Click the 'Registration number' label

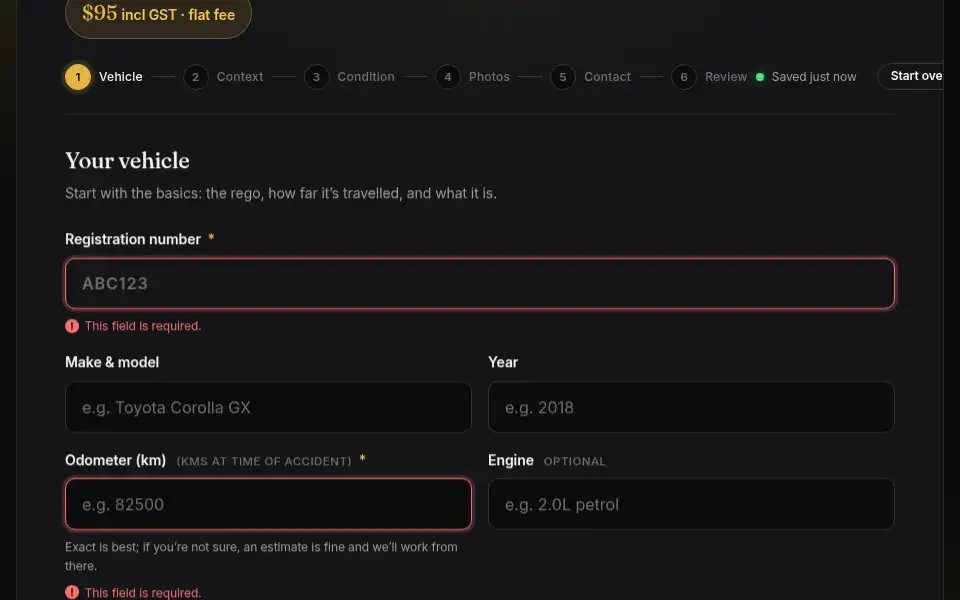(133, 239)
